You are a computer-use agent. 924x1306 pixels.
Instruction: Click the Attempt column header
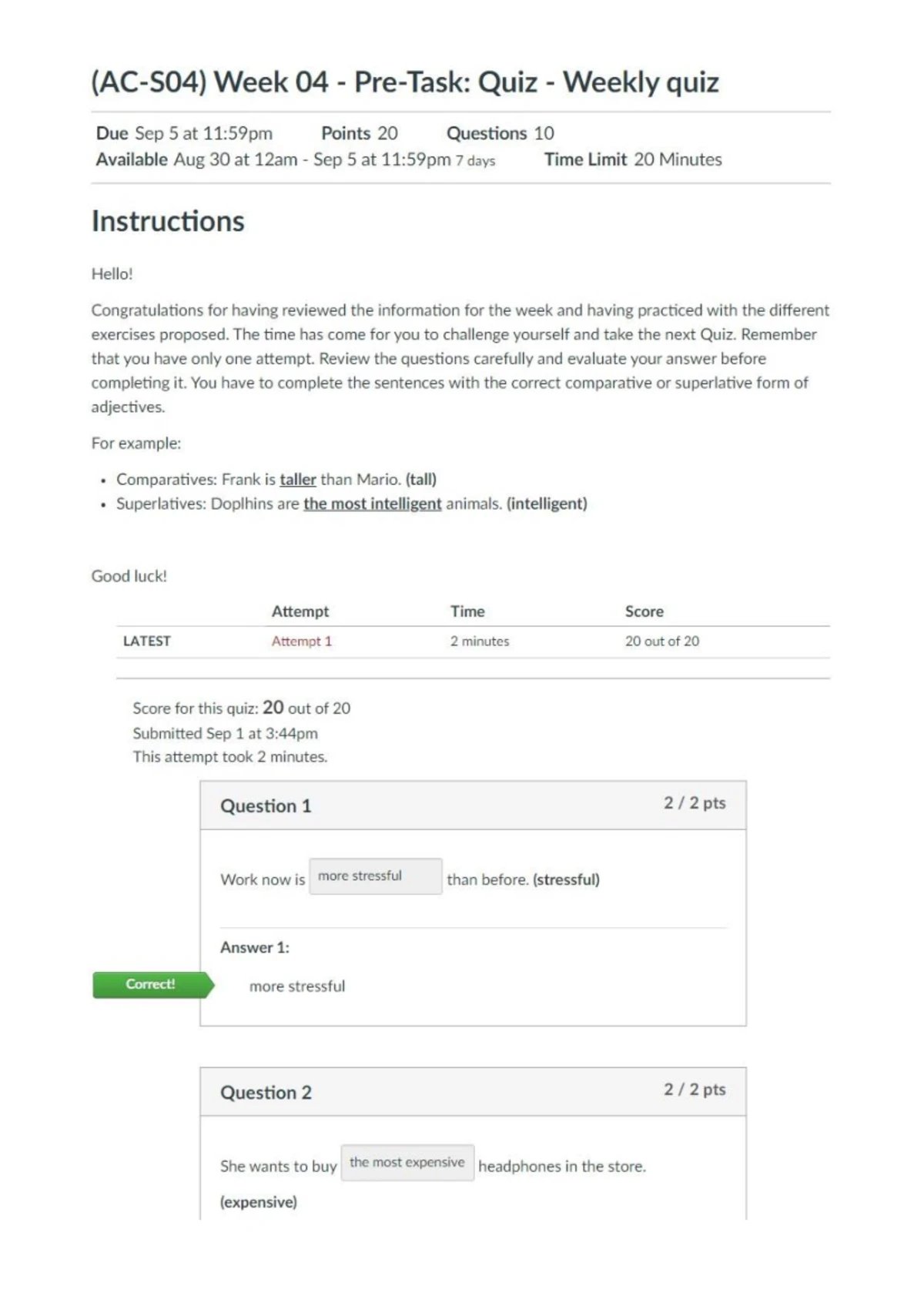click(x=300, y=611)
